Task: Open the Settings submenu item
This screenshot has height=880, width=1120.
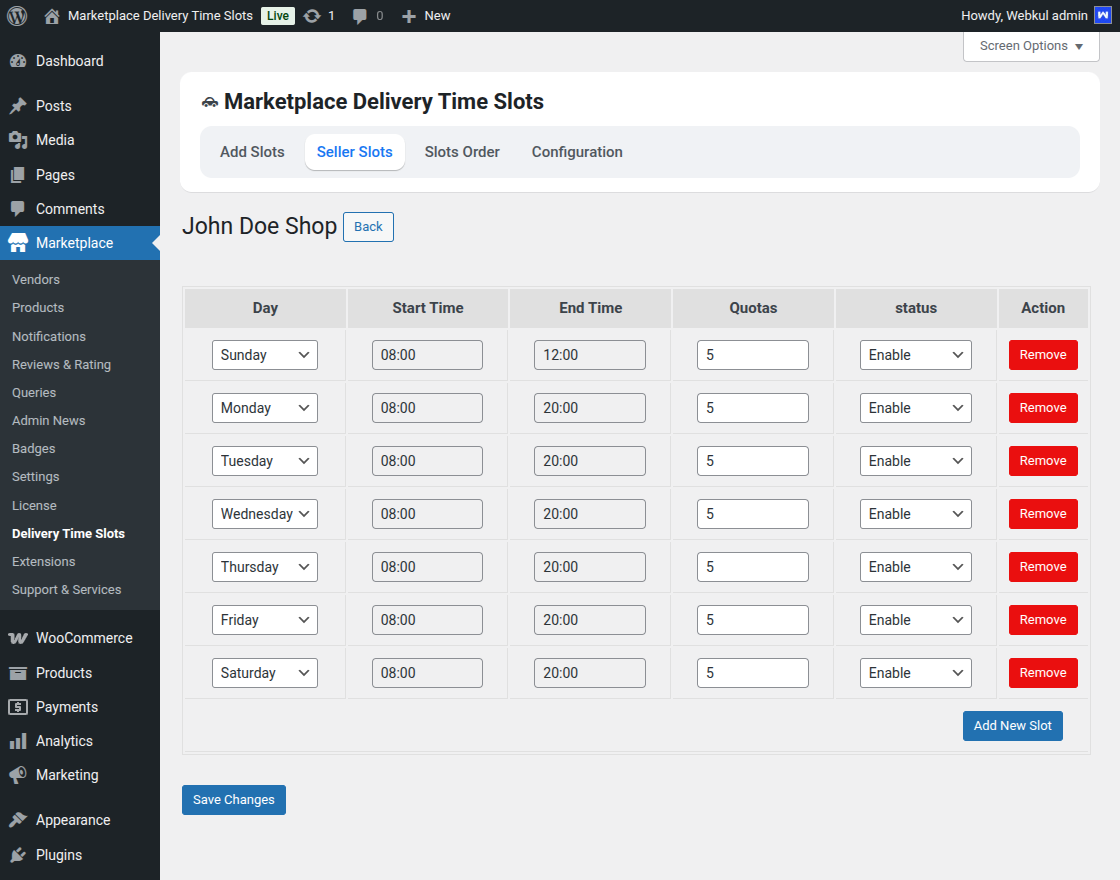Action: (x=36, y=476)
